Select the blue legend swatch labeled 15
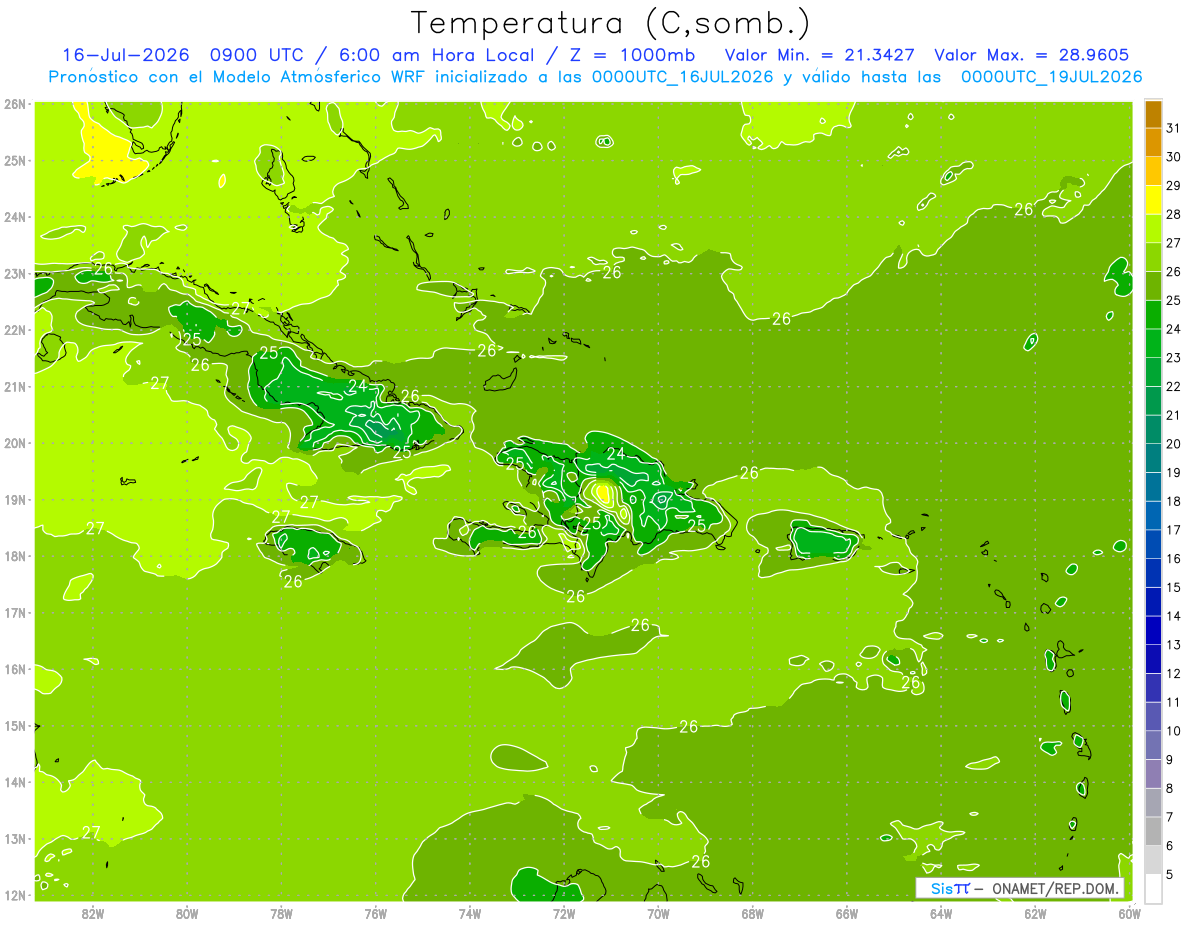1200x927 pixels. [x=1153, y=573]
